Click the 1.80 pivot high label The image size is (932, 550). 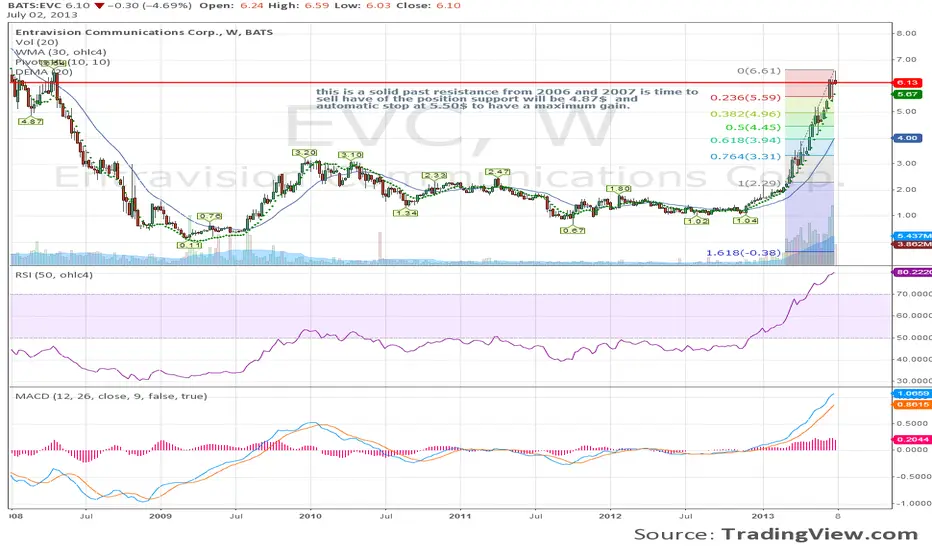(619, 188)
